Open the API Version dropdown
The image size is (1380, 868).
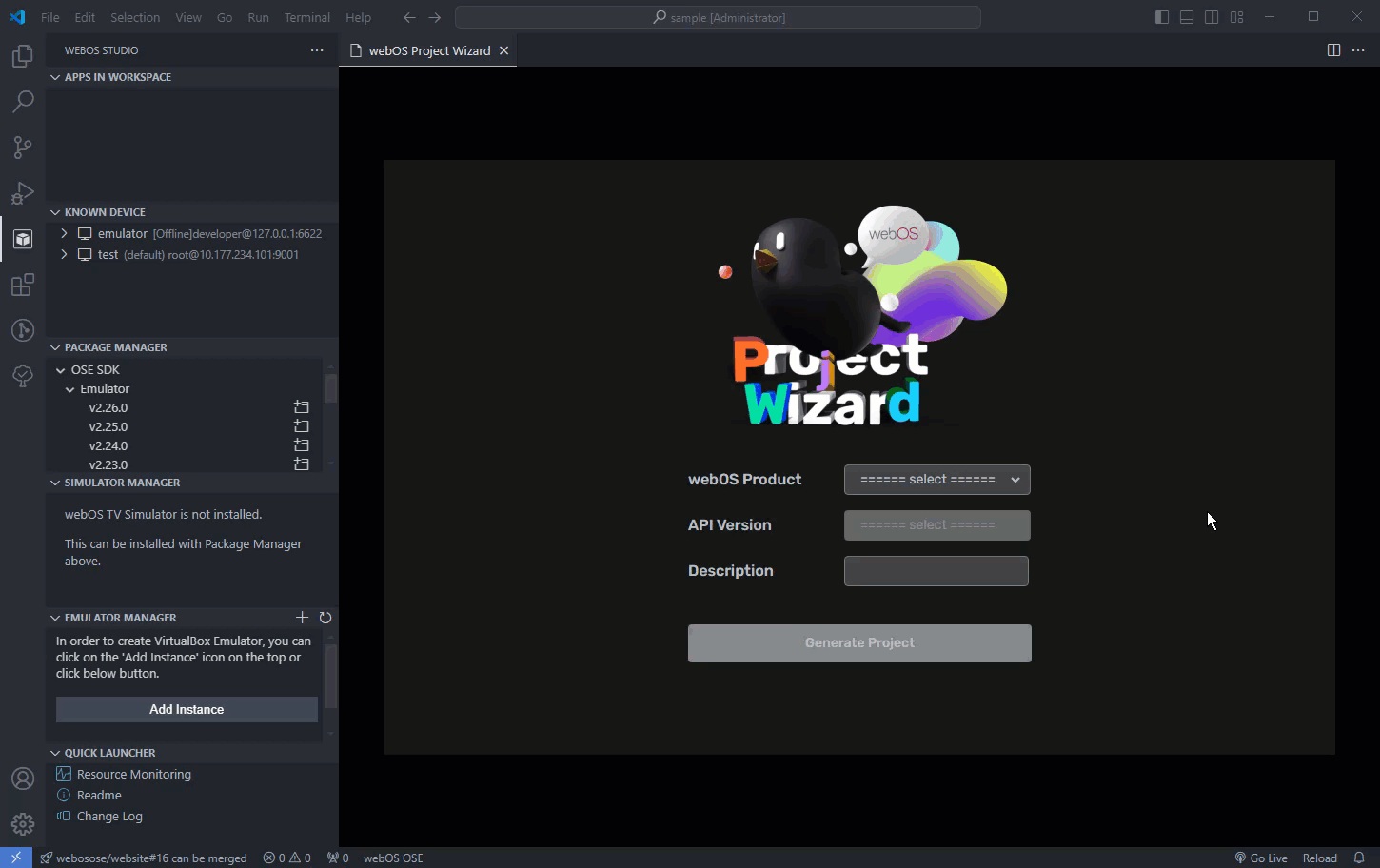tap(937, 525)
